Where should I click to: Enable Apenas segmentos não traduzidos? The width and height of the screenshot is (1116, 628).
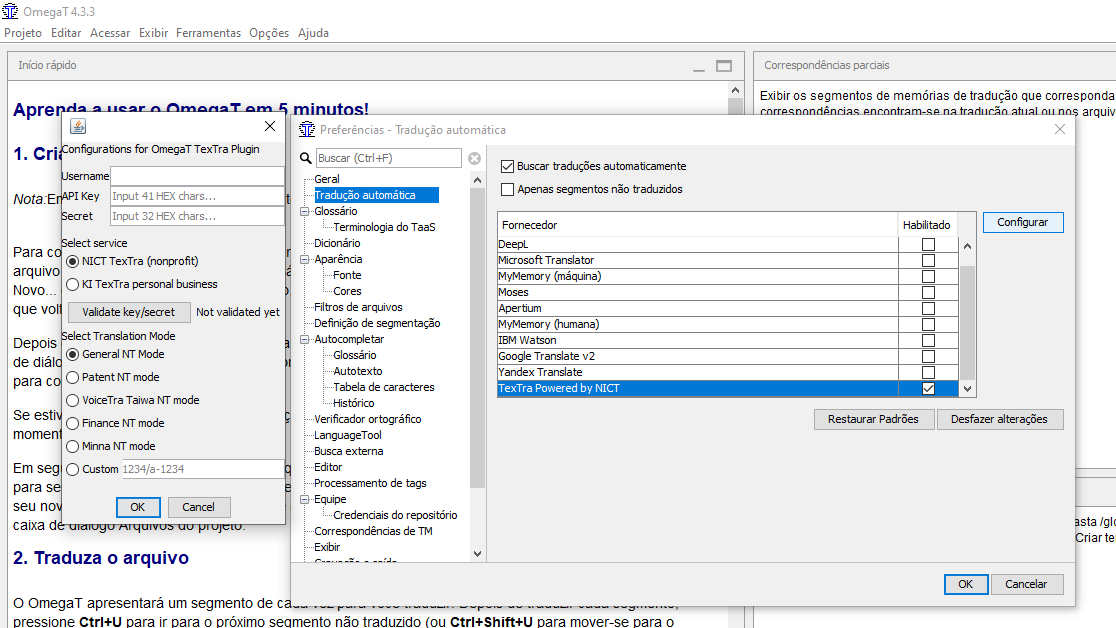(507, 189)
